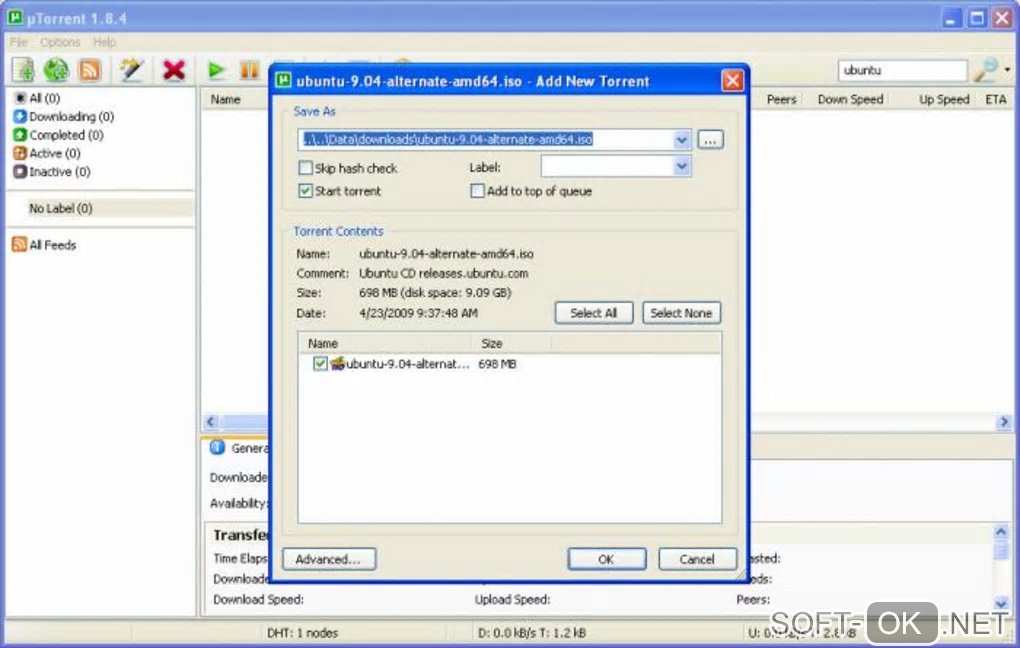
Task: Click the Create New Torrent wand icon
Action: click(x=131, y=70)
